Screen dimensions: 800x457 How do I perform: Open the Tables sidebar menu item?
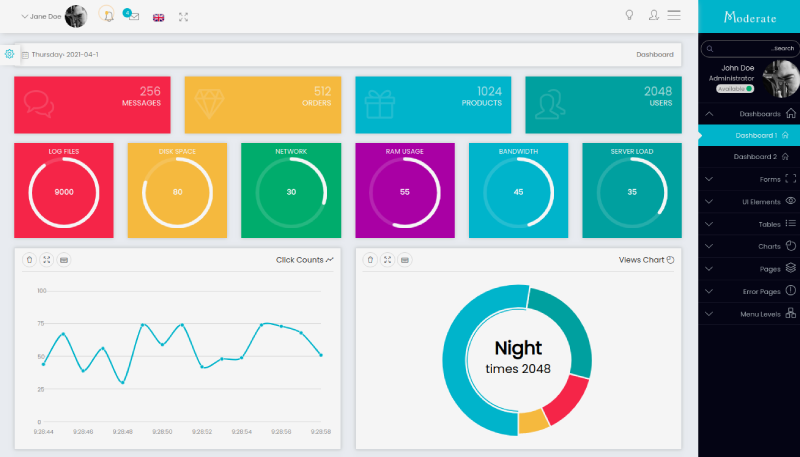[x=749, y=223]
